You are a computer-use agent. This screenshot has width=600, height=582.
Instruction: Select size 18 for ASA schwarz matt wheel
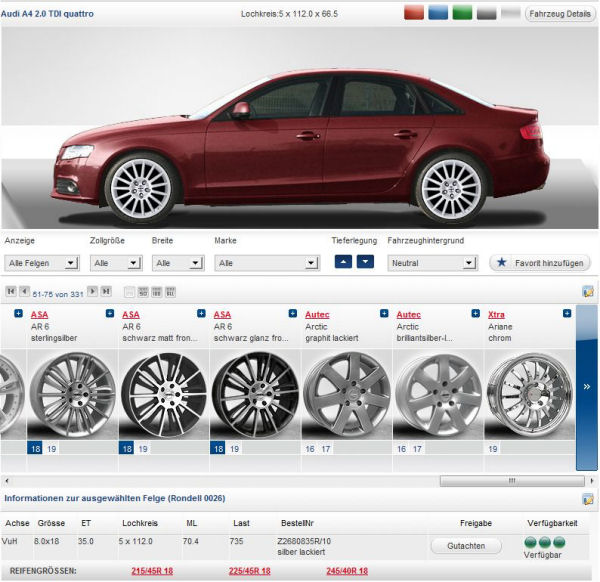(126, 448)
